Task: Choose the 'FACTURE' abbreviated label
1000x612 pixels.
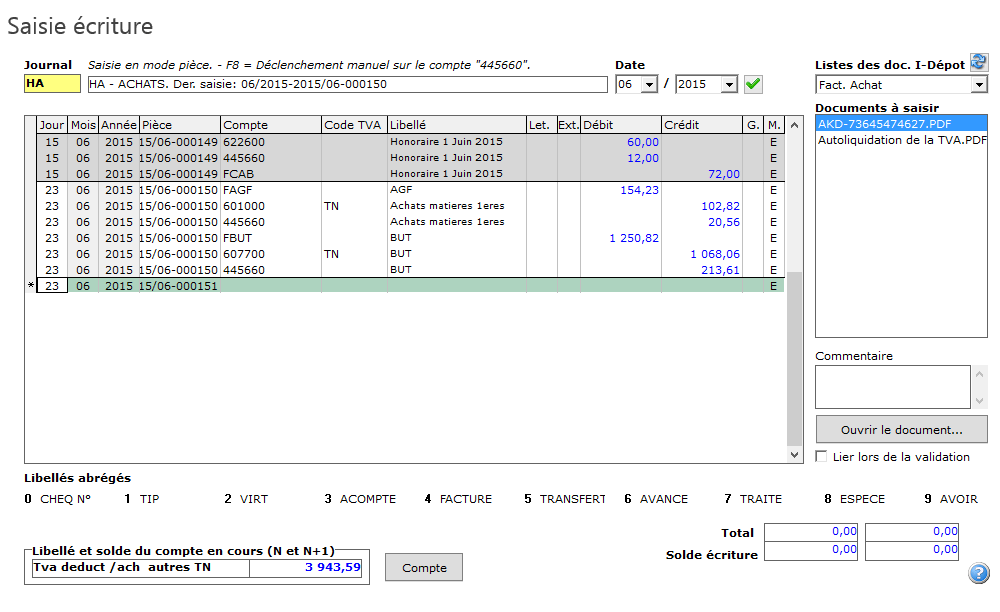Action: coord(465,499)
